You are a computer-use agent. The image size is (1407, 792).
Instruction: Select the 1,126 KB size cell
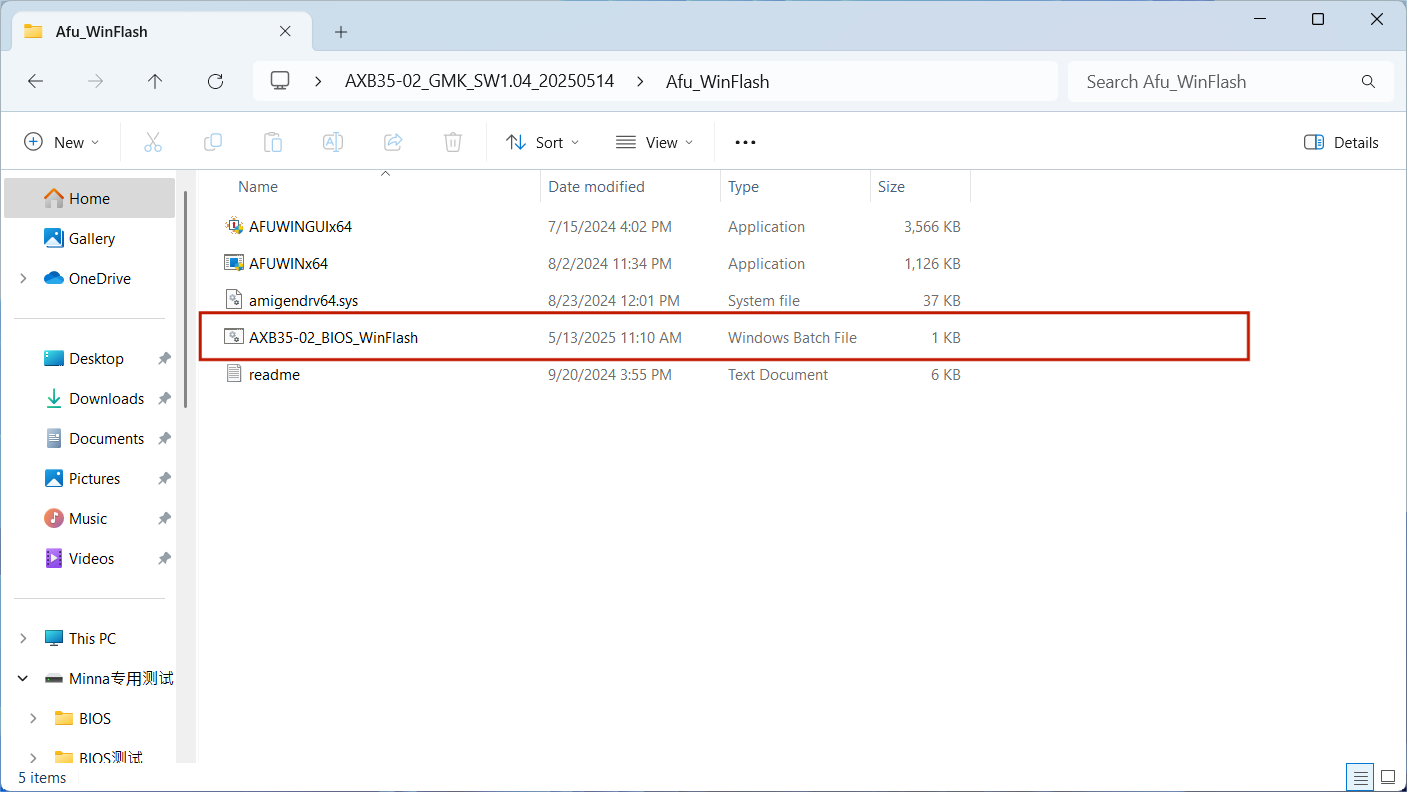[x=932, y=264]
